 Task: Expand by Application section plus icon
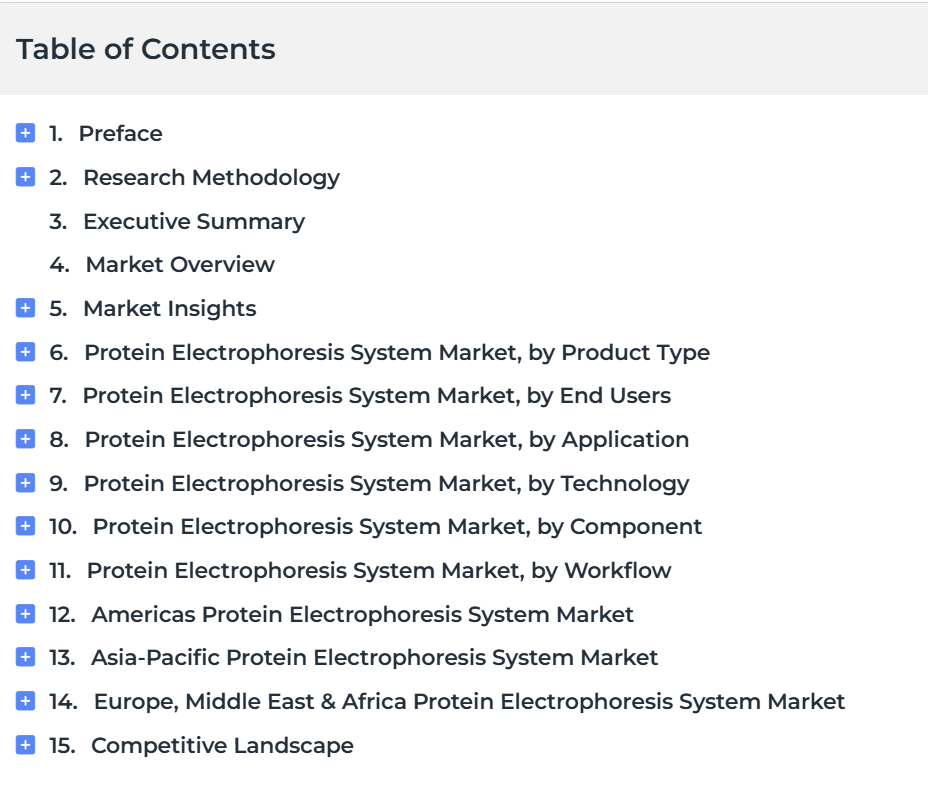click(26, 439)
